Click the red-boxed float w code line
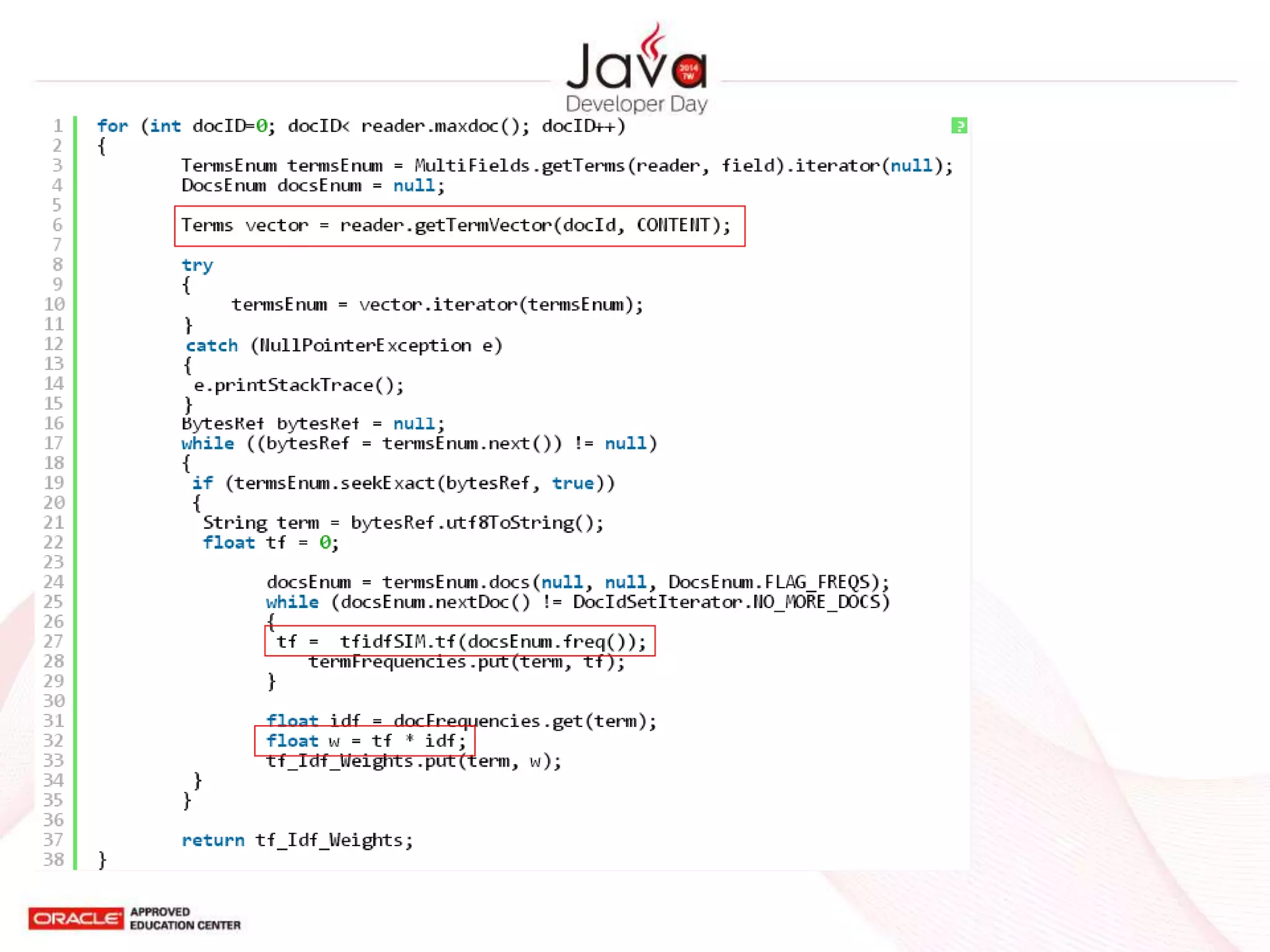 point(365,741)
